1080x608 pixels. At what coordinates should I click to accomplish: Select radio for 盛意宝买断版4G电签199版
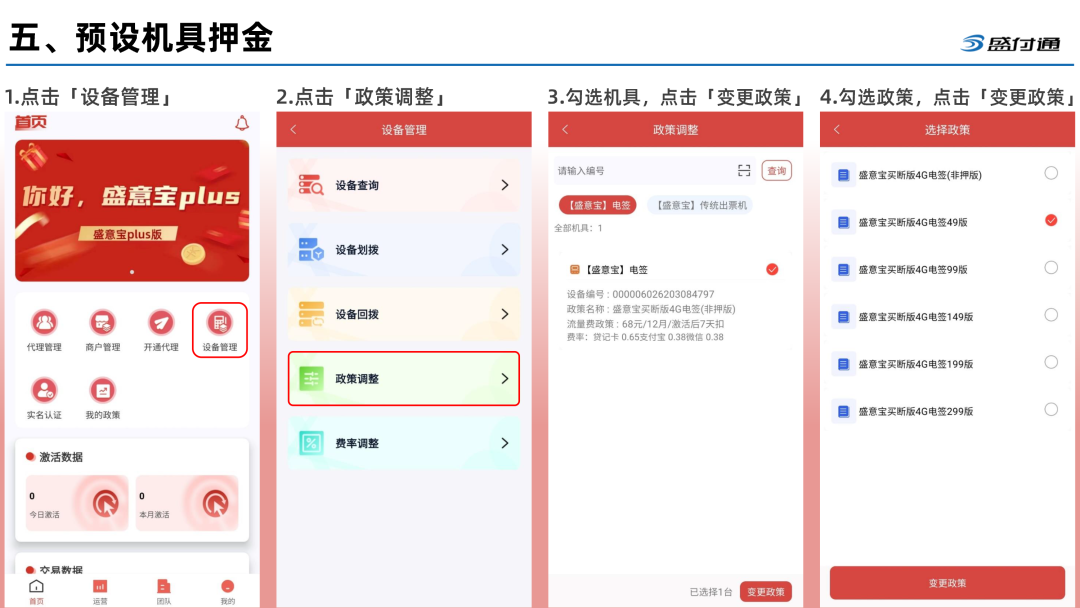1051,362
